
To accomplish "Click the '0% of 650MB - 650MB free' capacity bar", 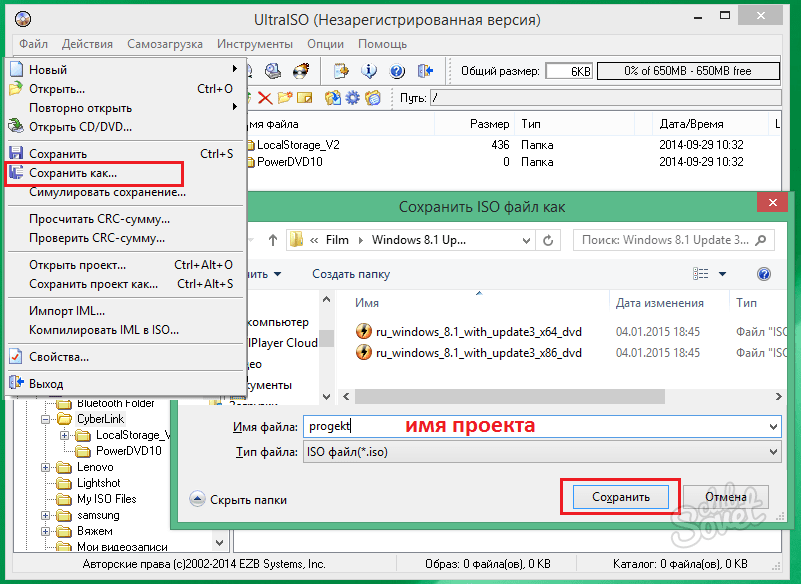I will pyautogui.click(x=688, y=71).
